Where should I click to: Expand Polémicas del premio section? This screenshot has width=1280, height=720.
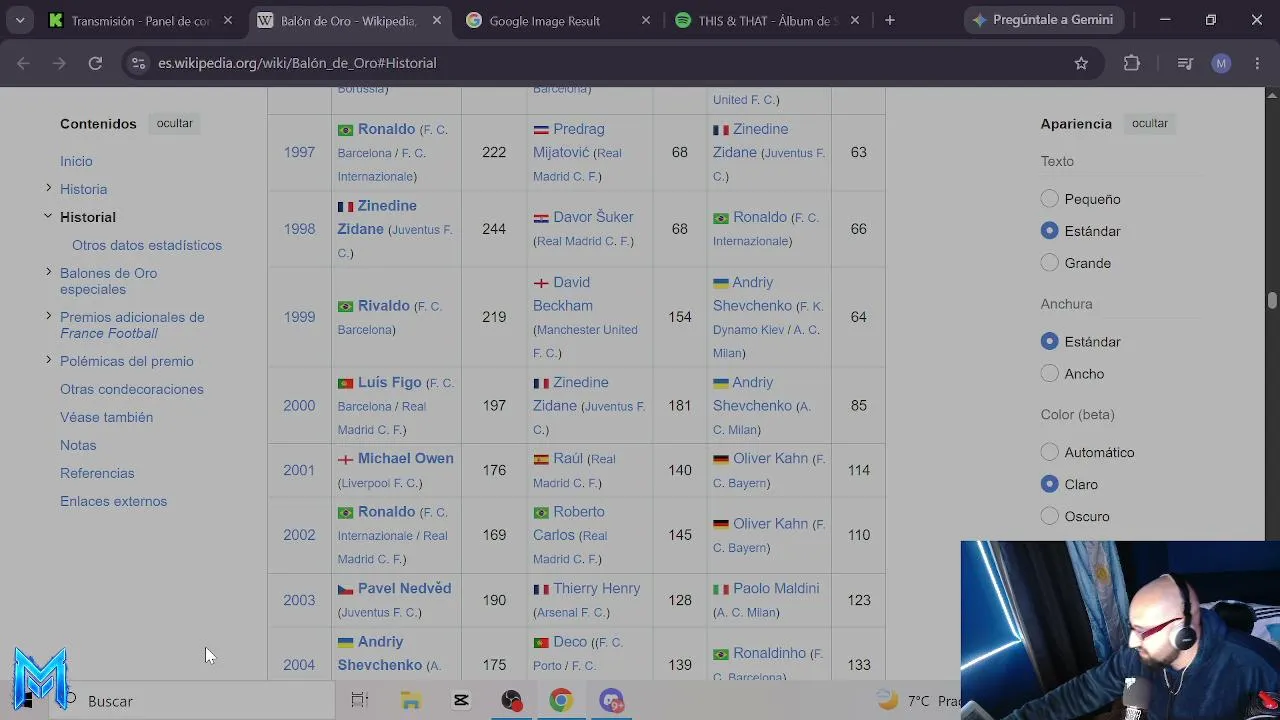(x=48, y=360)
